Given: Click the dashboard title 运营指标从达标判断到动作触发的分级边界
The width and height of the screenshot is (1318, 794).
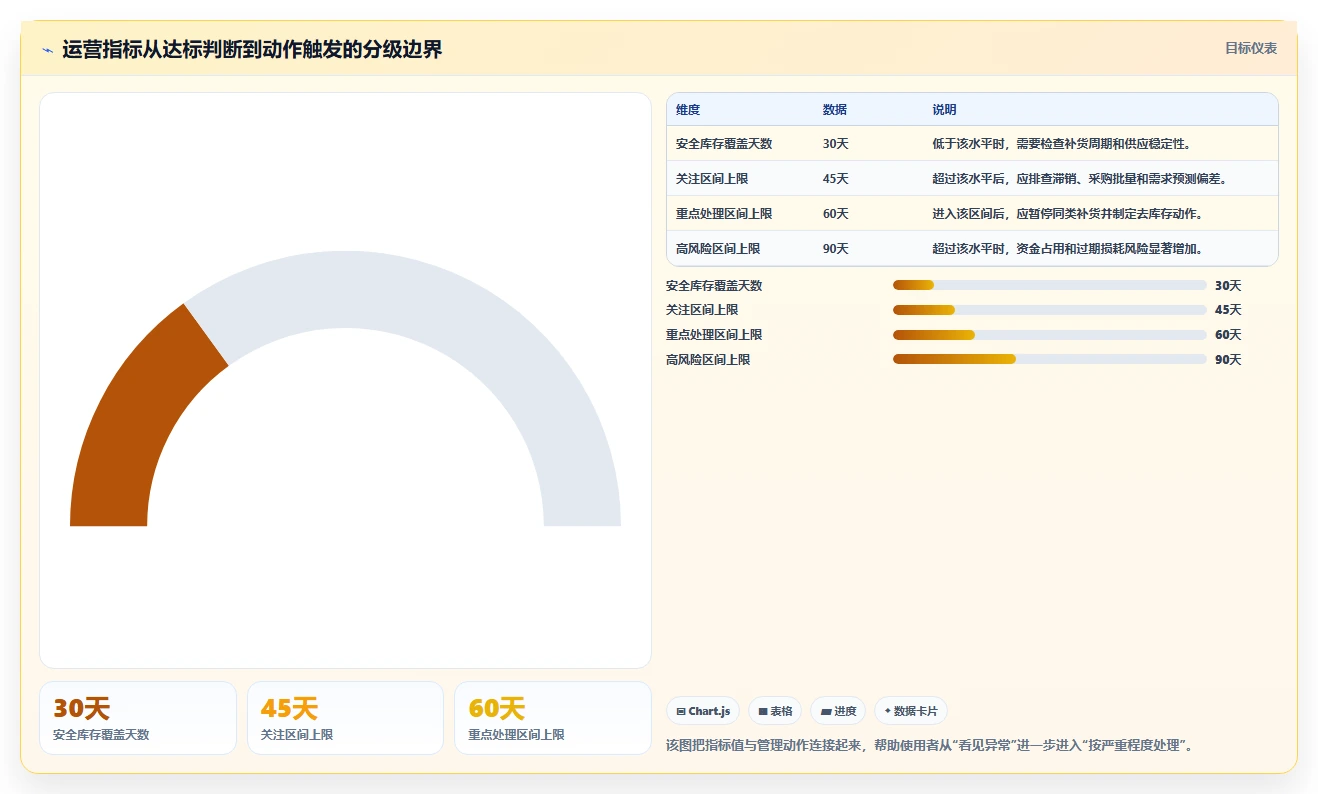Looking at the screenshot, I should (x=252, y=50).
